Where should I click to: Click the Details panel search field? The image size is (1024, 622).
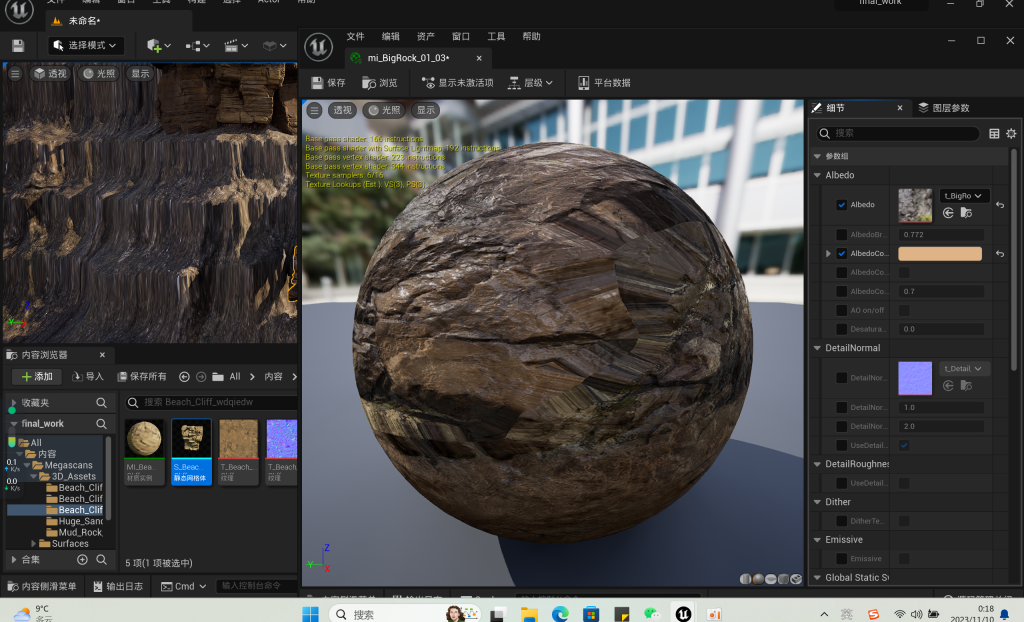(898, 133)
